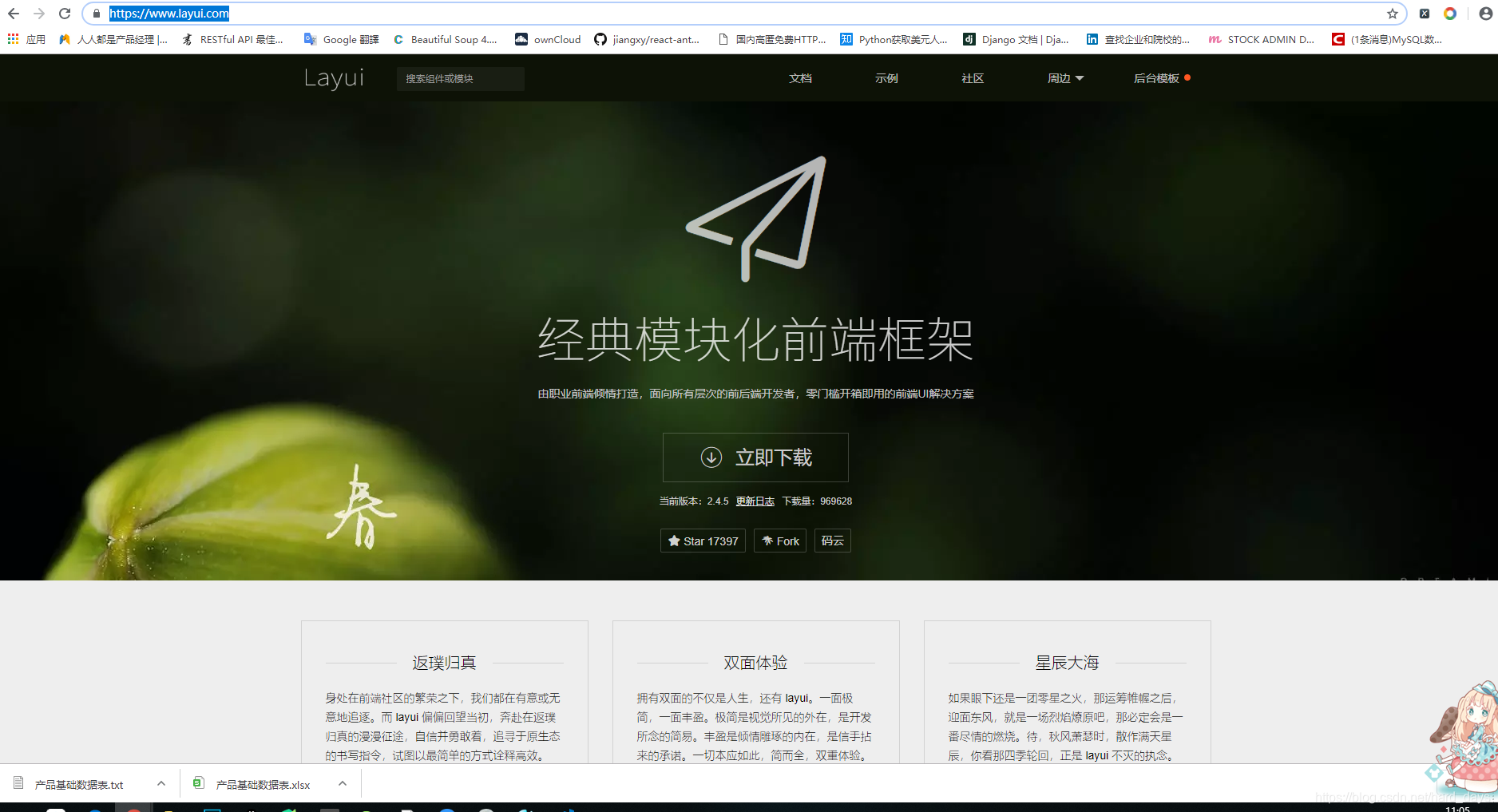Open the Python获取美元 bookmark
Viewport: 1498px width, 812px height.
coord(894,39)
